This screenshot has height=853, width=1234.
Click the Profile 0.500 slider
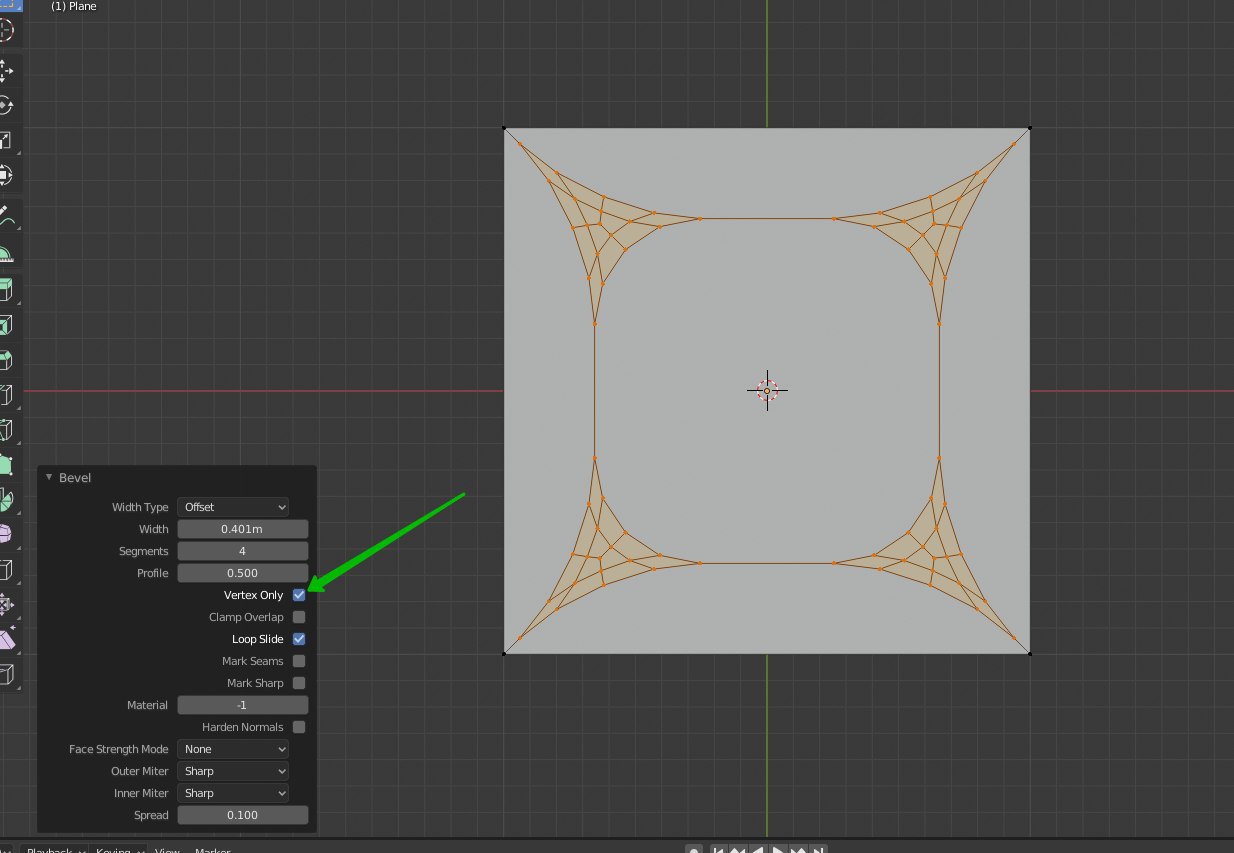pyautogui.click(x=242, y=573)
